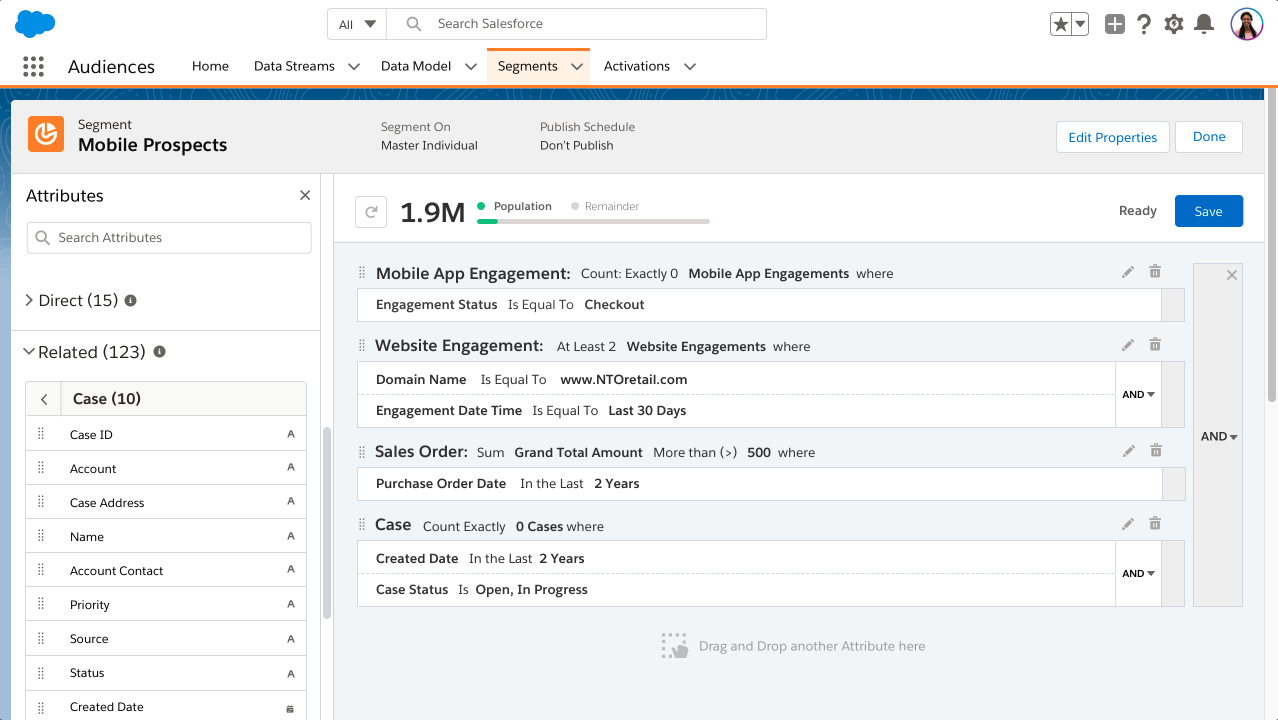Screen dimensions: 1278x720
Task: Open the search scope All dropdown
Action: point(356,24)
